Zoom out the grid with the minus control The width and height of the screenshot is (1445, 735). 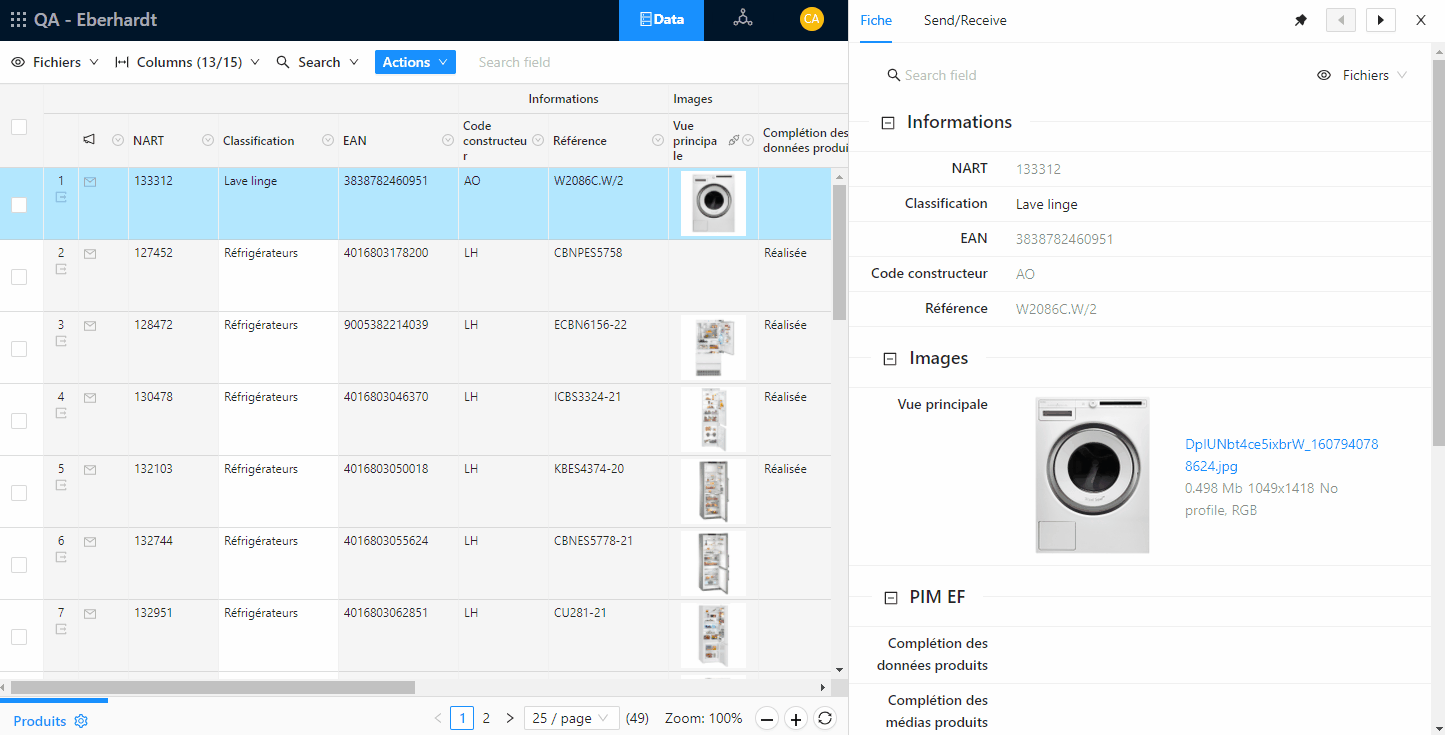(766, 718)
